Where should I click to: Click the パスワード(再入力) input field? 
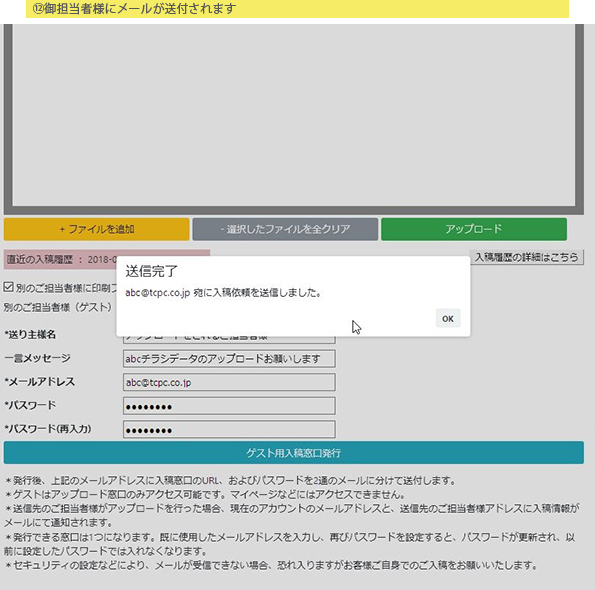point(229,429)
